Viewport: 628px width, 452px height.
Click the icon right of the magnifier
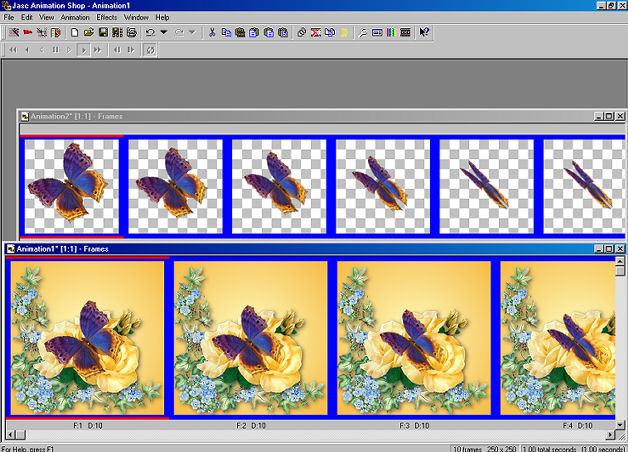pyautogui.click(x=377, y=32)
